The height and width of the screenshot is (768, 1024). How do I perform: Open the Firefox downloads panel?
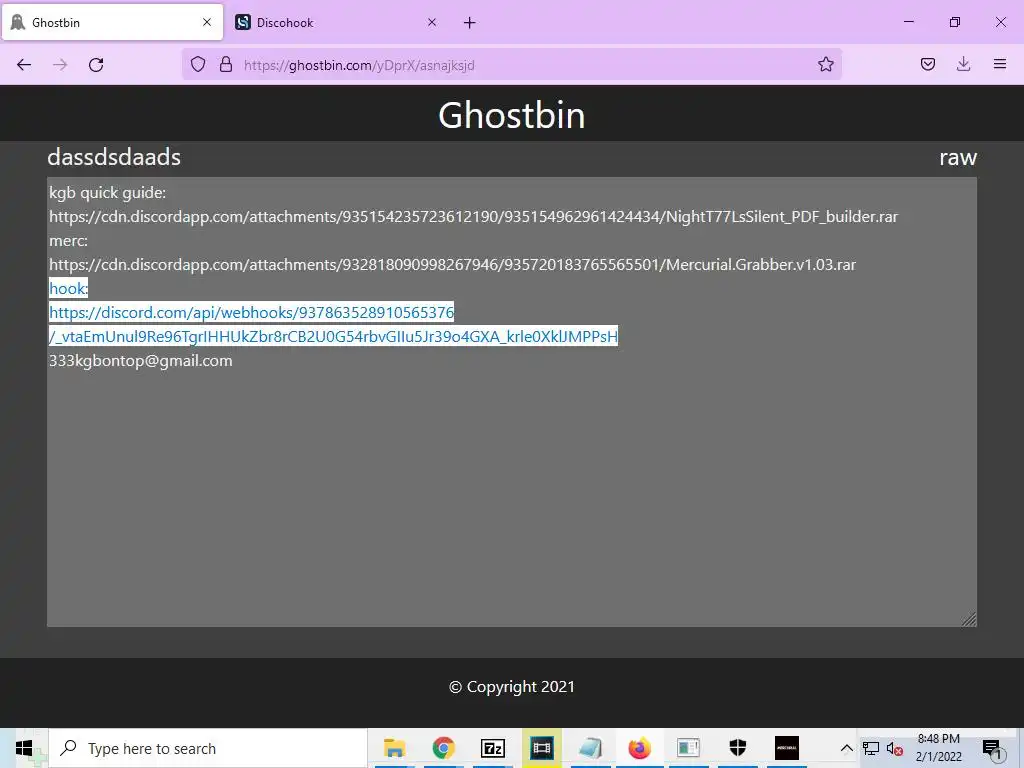(x=963, y=64)
